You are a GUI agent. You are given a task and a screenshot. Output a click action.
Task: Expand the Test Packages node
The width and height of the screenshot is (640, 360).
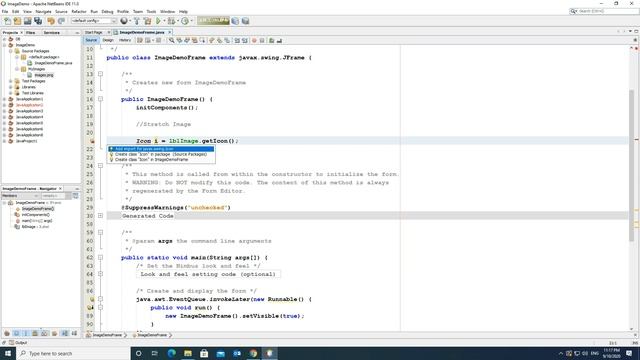(11, 81)
